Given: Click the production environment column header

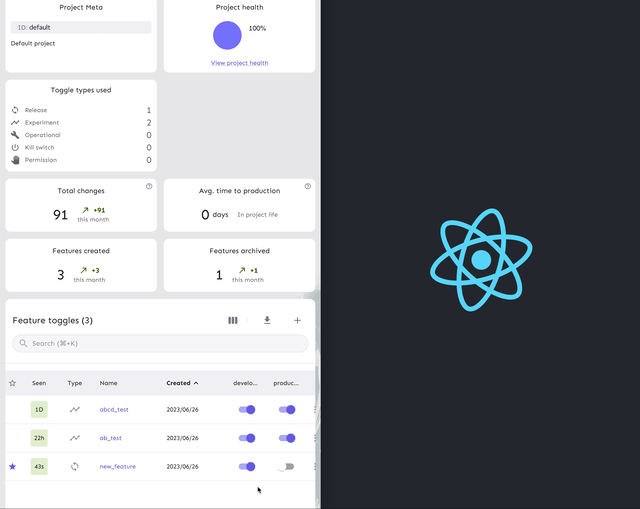Looking at the screenshot, I should coord(286,383).
